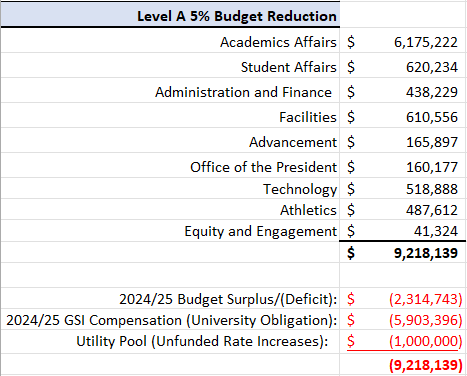Select the value 160,177

pyautogui.click(x=432, y=167)
